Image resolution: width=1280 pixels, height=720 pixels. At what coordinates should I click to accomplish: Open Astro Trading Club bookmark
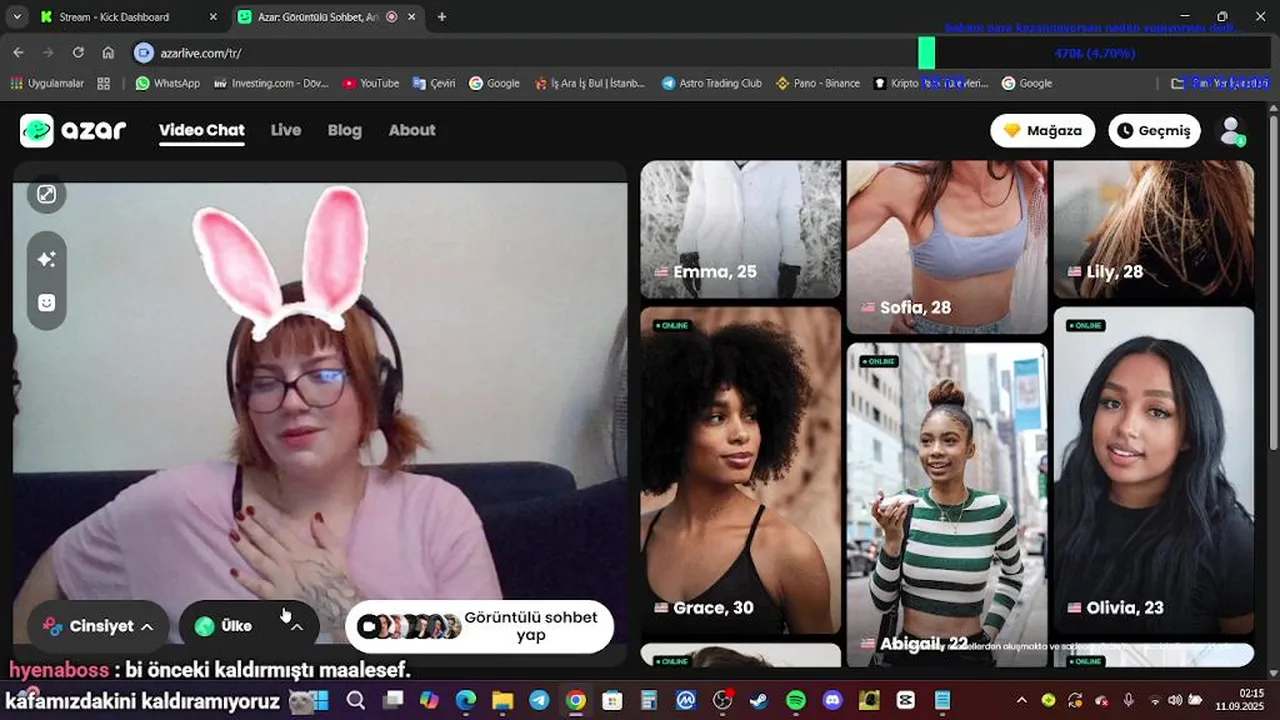(x=712, y=84)
